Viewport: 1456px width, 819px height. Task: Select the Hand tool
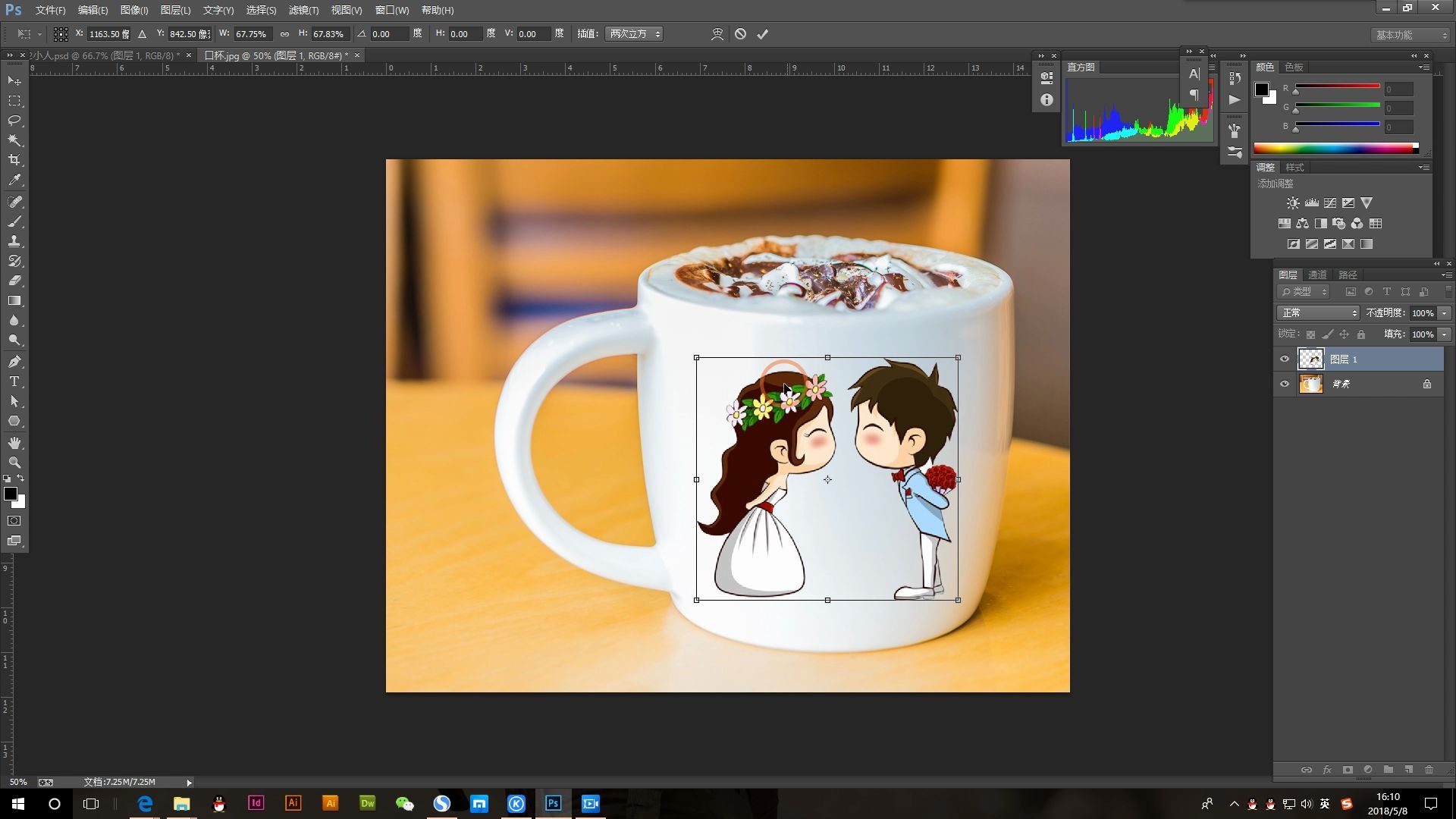pos(14,443)
